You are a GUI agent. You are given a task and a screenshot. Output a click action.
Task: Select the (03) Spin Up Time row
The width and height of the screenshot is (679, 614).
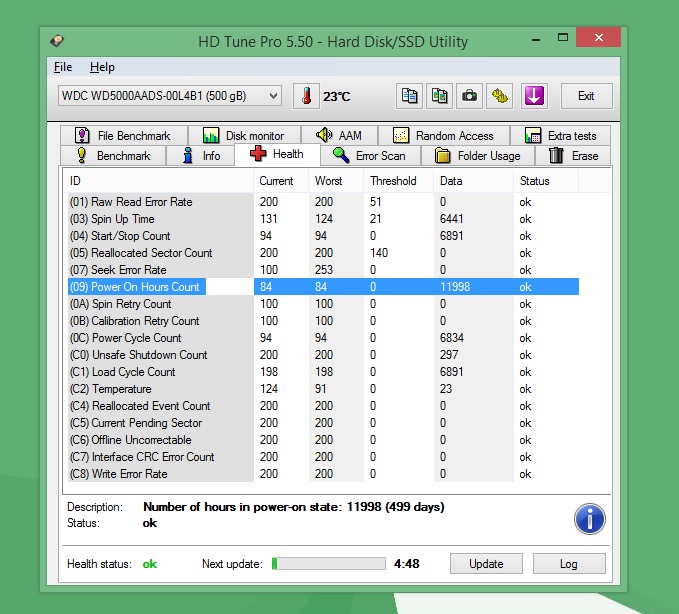(323, 219)
